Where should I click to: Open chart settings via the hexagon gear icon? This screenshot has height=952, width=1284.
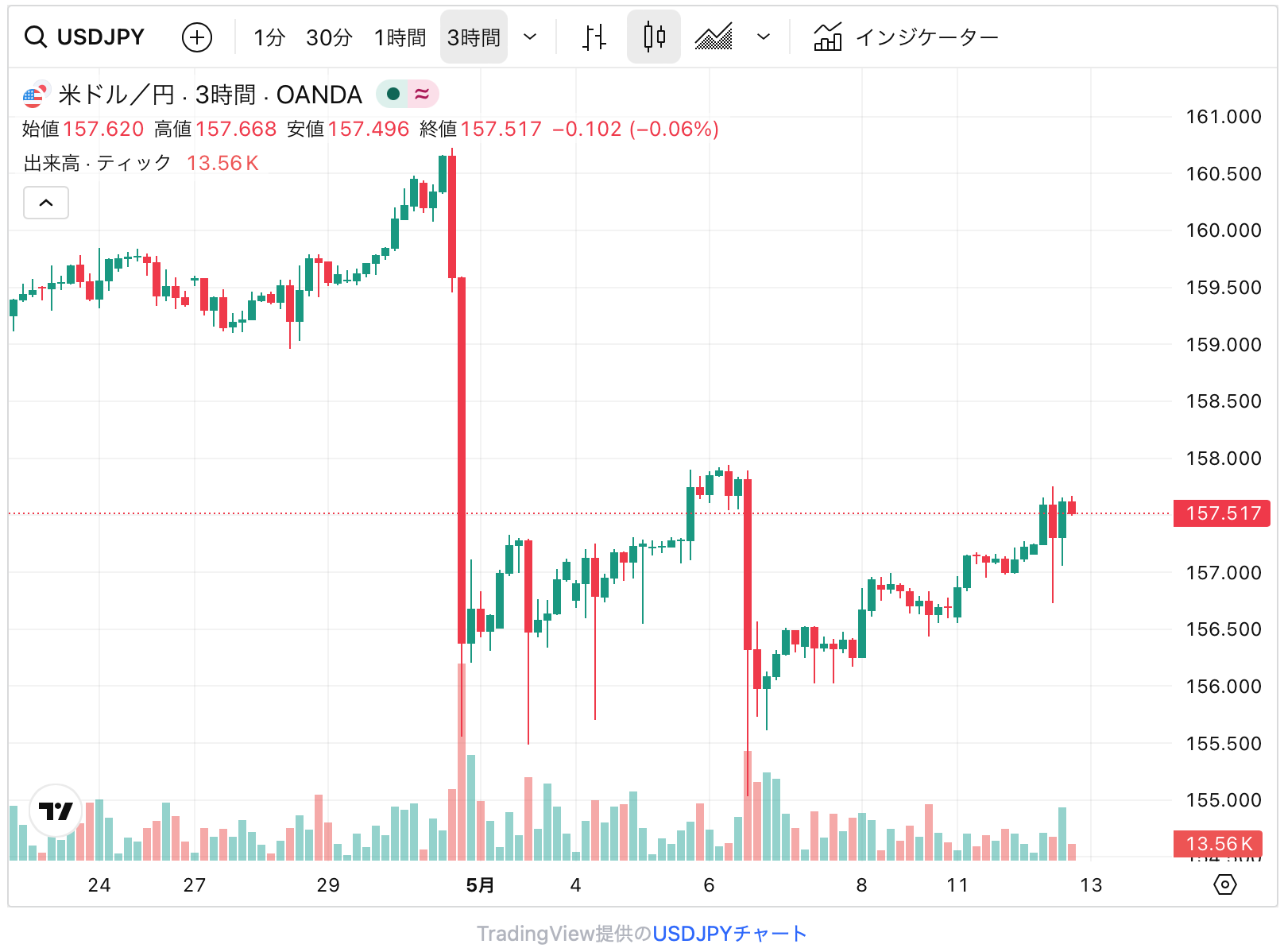click(x=1225, y=884)
